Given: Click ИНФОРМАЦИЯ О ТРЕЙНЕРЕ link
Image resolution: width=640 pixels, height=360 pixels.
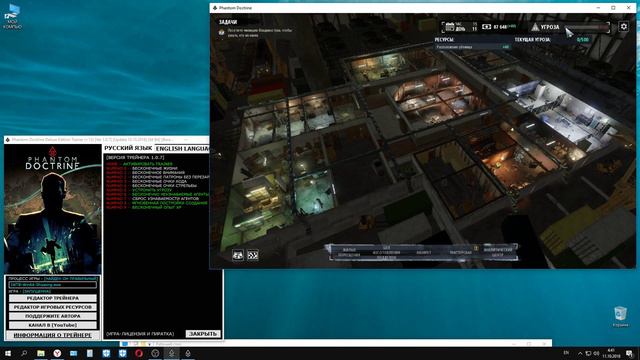Looking at the screenshot, I should 53,335.
